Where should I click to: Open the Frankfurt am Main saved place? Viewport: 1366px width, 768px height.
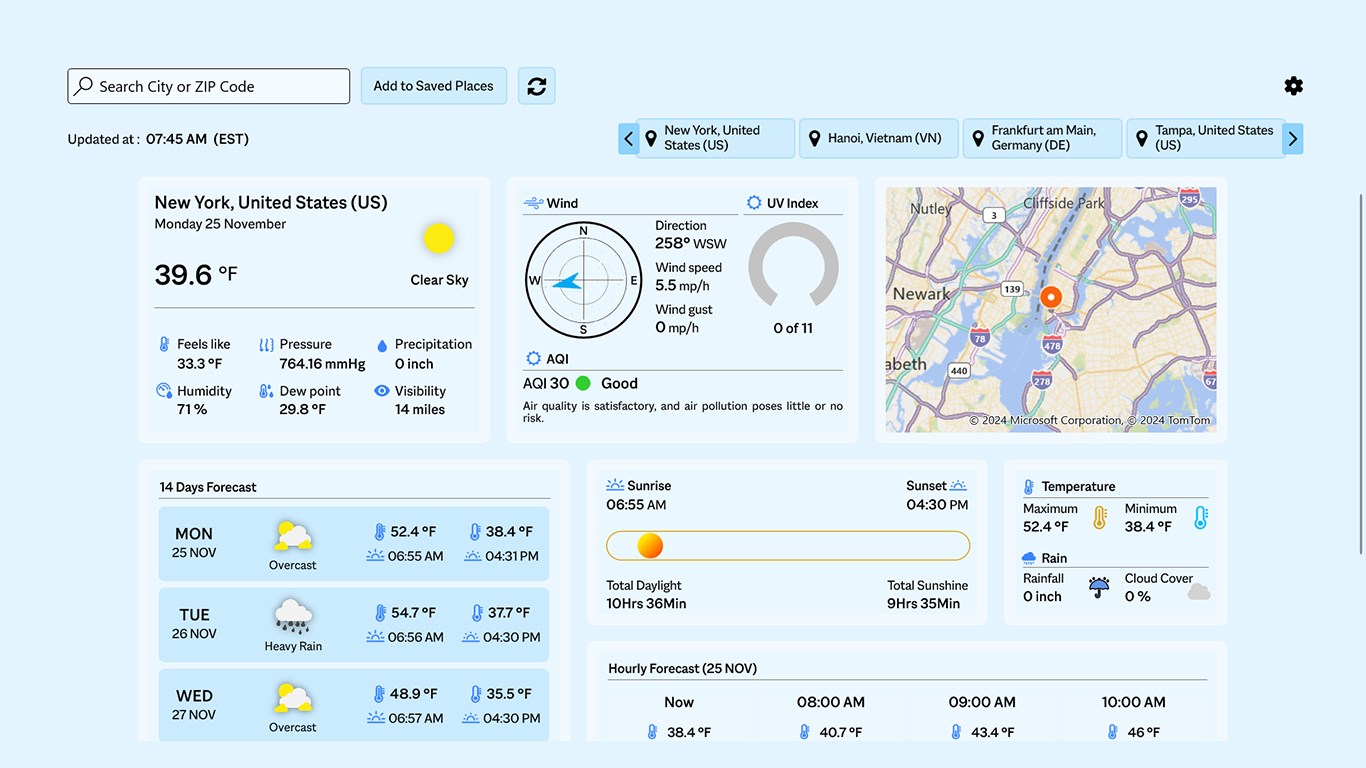pyautogui.click(x=1042, y=138)
